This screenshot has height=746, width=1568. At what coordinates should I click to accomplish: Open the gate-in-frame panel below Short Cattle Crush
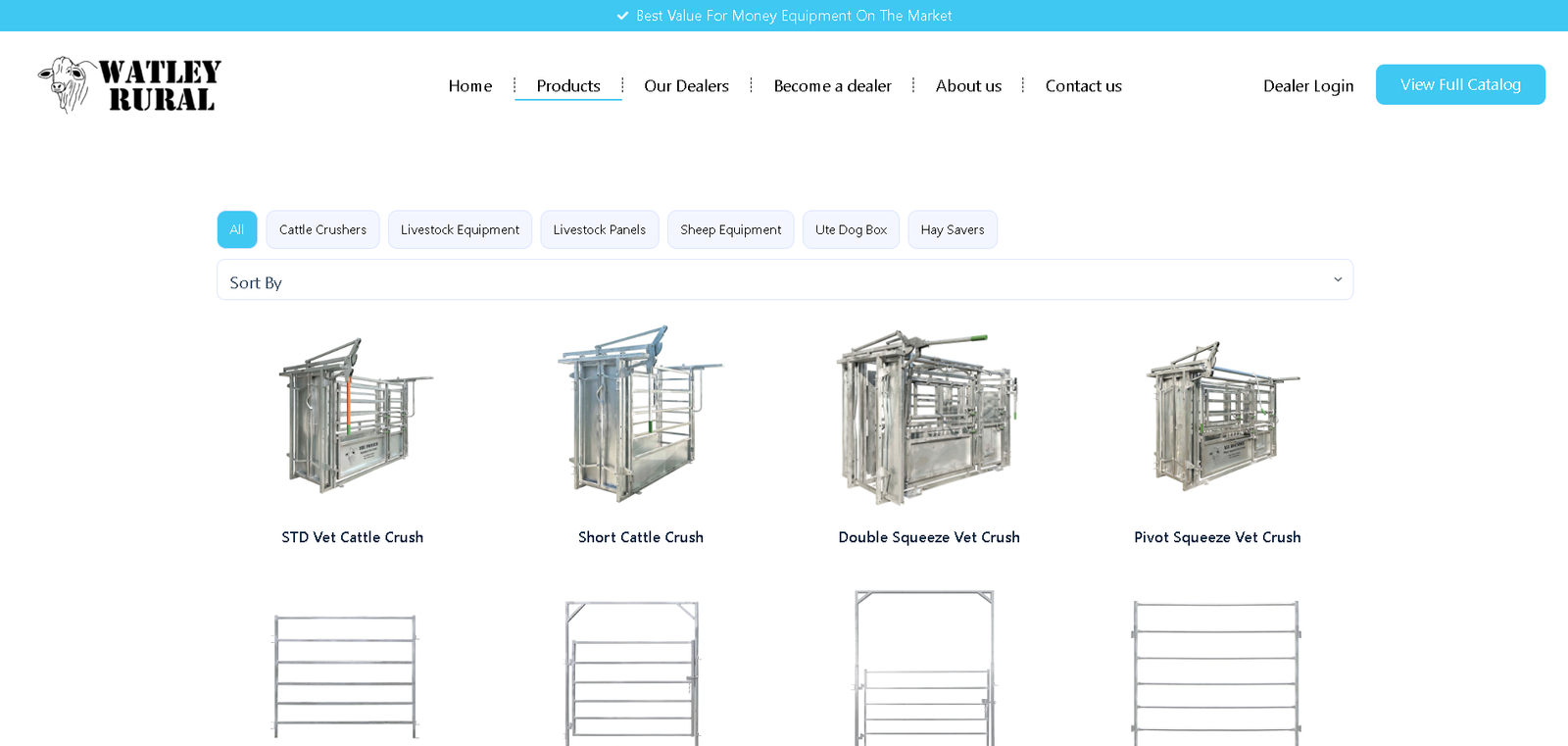[633, 673]
